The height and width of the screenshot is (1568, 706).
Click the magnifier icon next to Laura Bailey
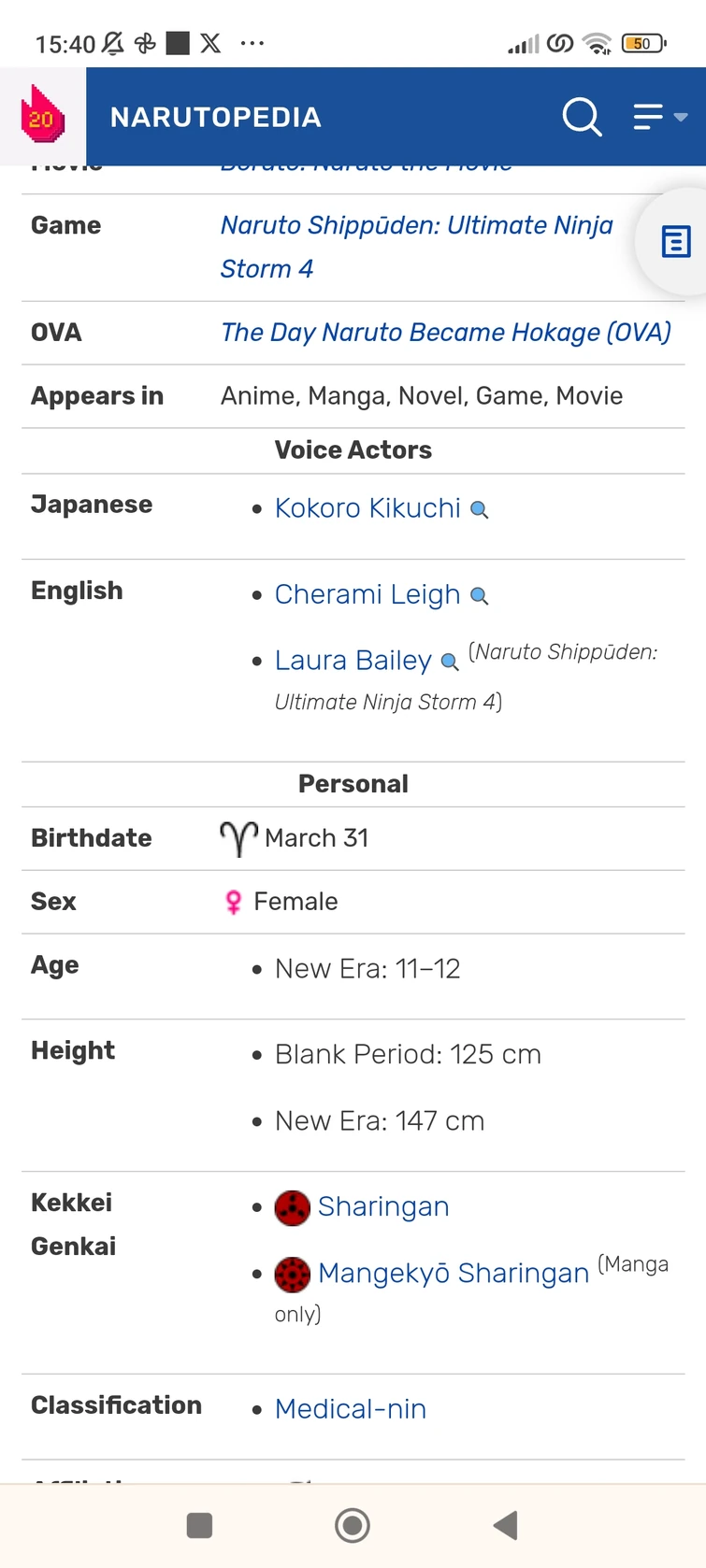(x=448, y=663)
